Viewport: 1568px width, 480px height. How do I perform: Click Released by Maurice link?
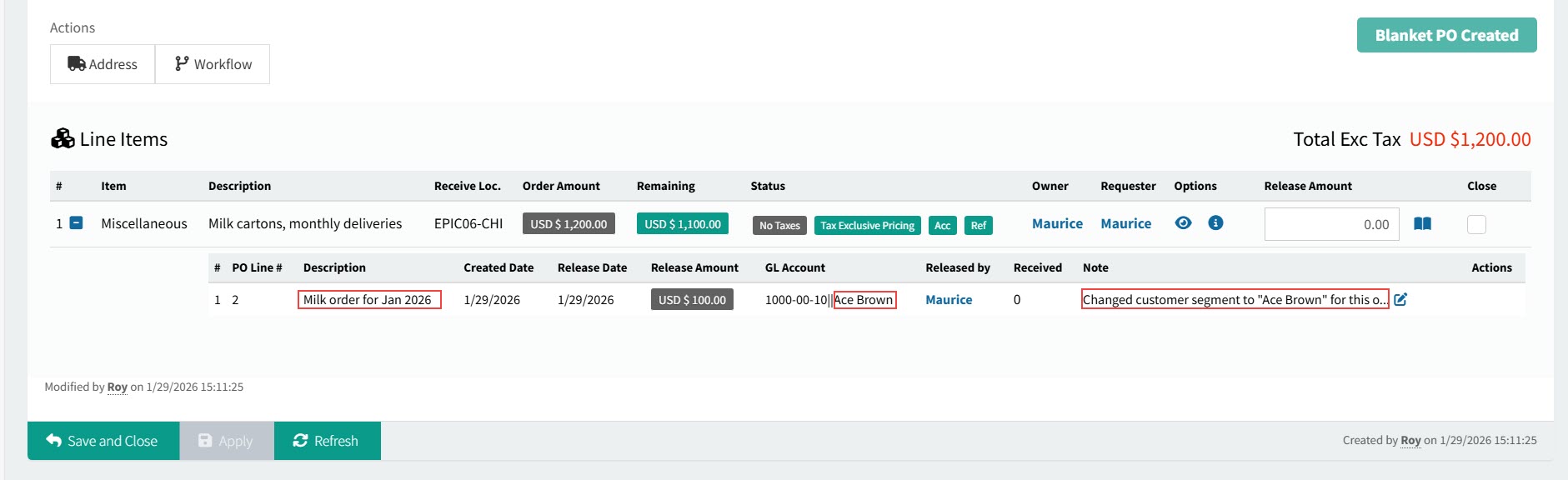coord(949,300)
